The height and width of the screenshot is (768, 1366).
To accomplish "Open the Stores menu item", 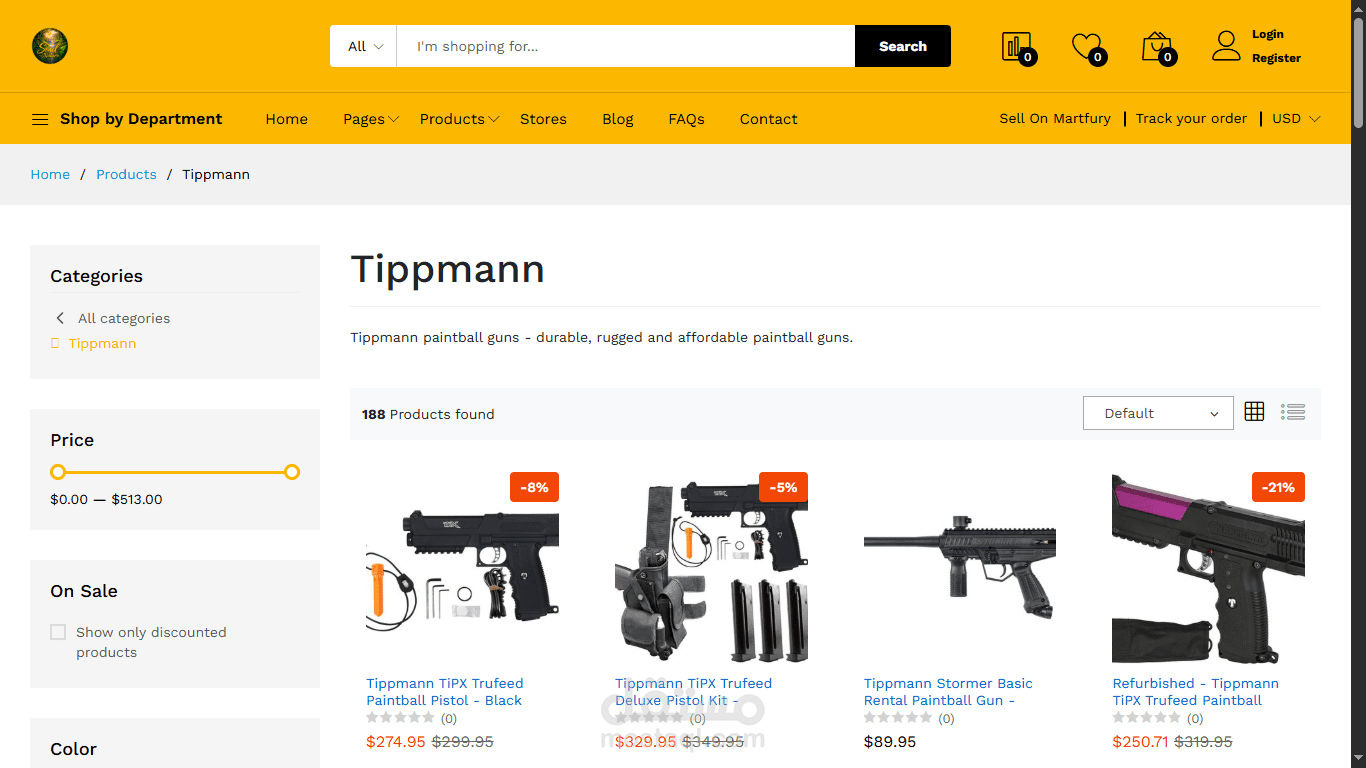I will tap(543, 119).
